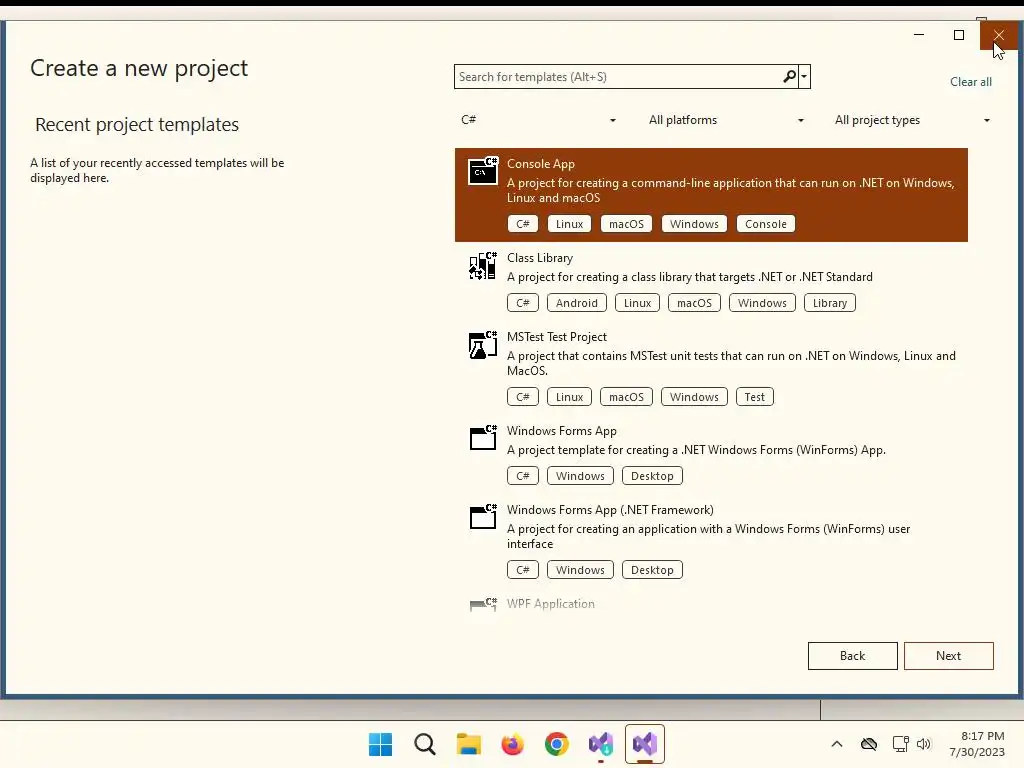
Task: Click the Class Library description text
Action: click(690, 277)
